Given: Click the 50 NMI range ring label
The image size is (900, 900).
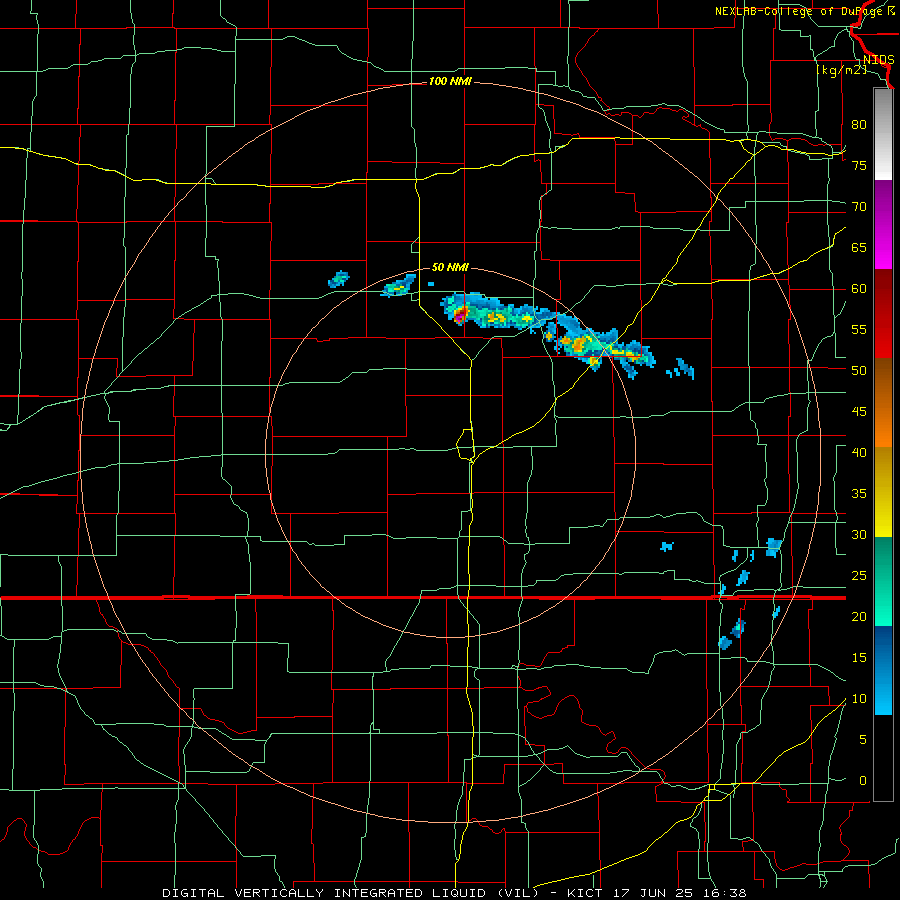Looking at the screenshot, I should (x=450, y=267).
